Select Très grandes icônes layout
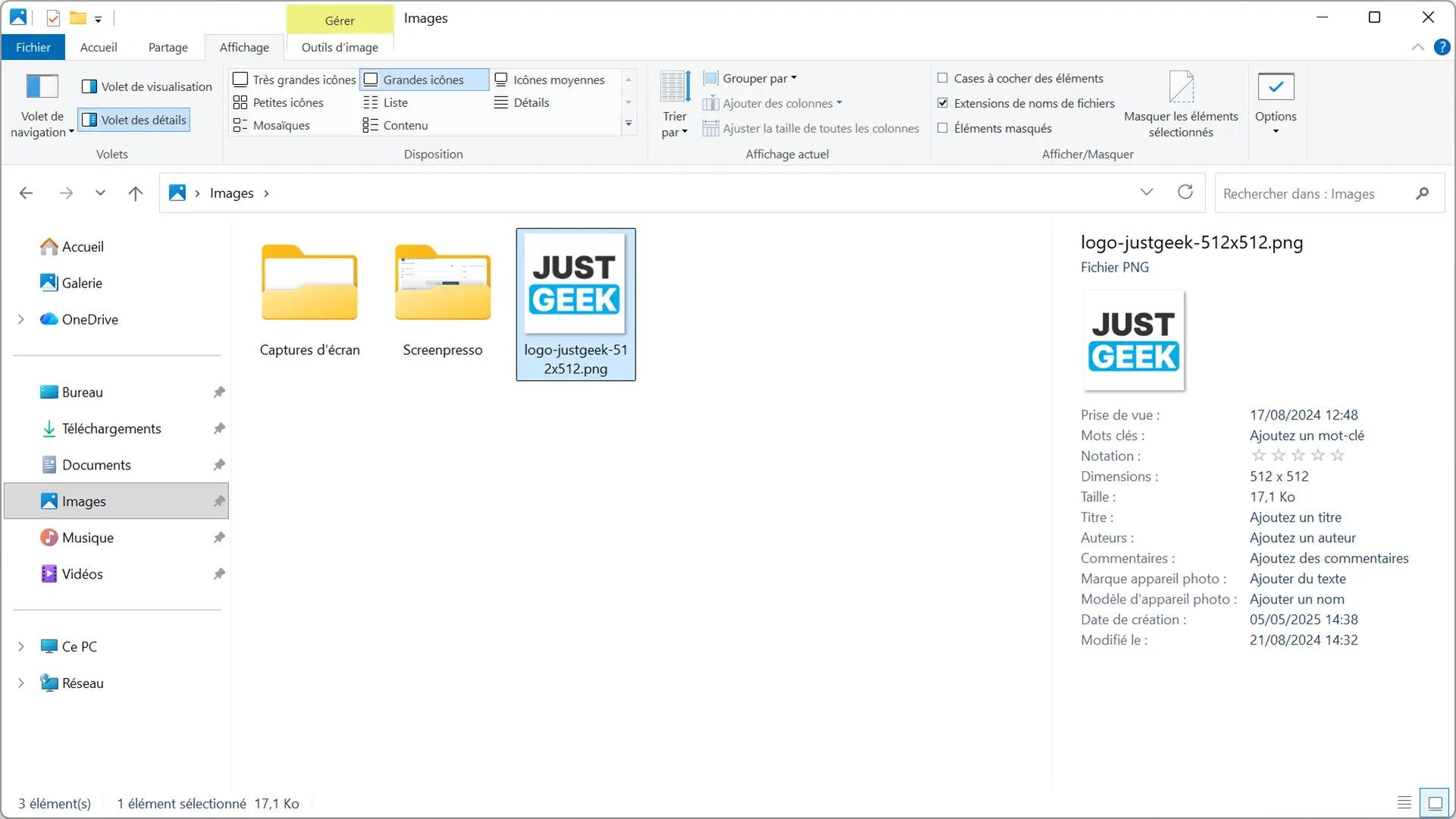The width and height of the screenshot is (1456, 819). pos(294,80)
